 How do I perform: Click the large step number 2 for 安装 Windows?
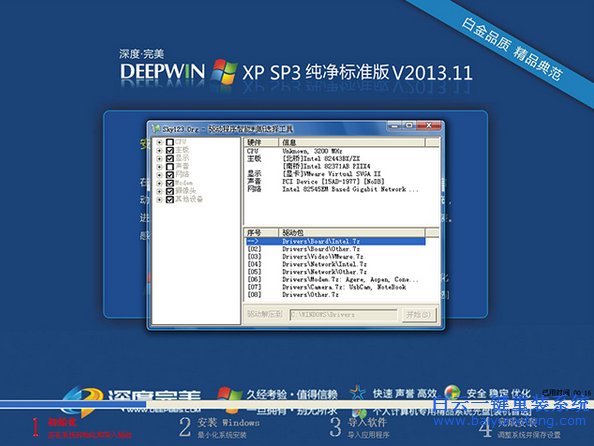click(x=184, y=427)
